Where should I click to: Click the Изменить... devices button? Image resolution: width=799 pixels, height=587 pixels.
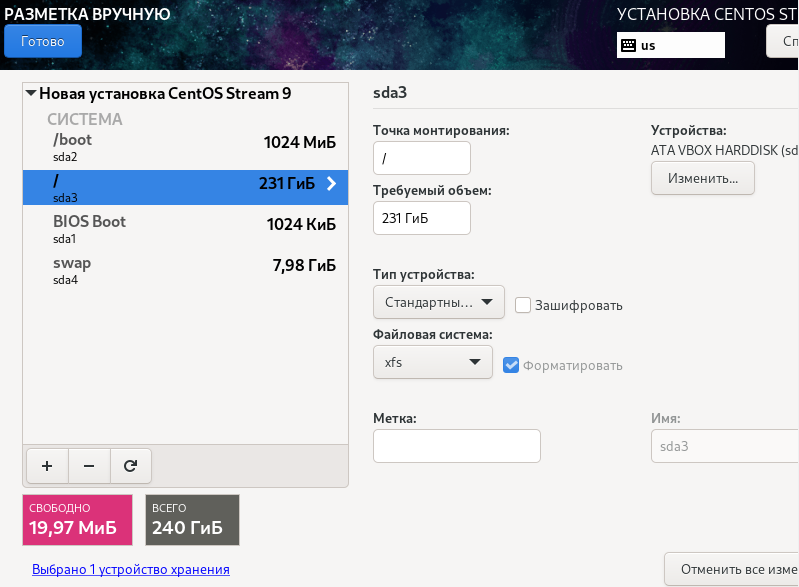(702, 178)
